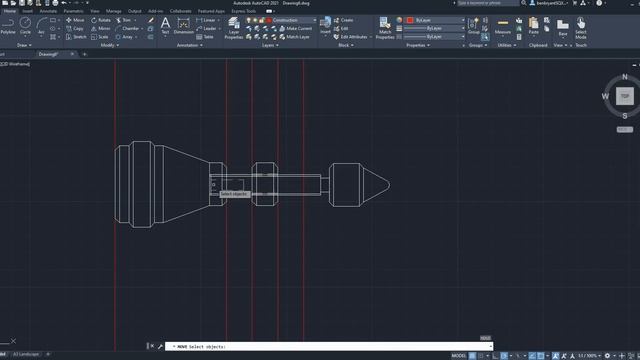Toggle ortho mode in status bar
The image size is (640, 360).
point(495,356)
